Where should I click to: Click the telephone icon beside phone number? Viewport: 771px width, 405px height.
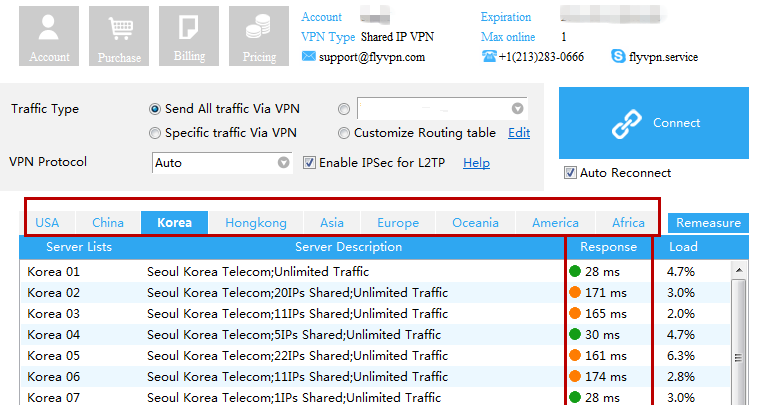click(489, 57)
